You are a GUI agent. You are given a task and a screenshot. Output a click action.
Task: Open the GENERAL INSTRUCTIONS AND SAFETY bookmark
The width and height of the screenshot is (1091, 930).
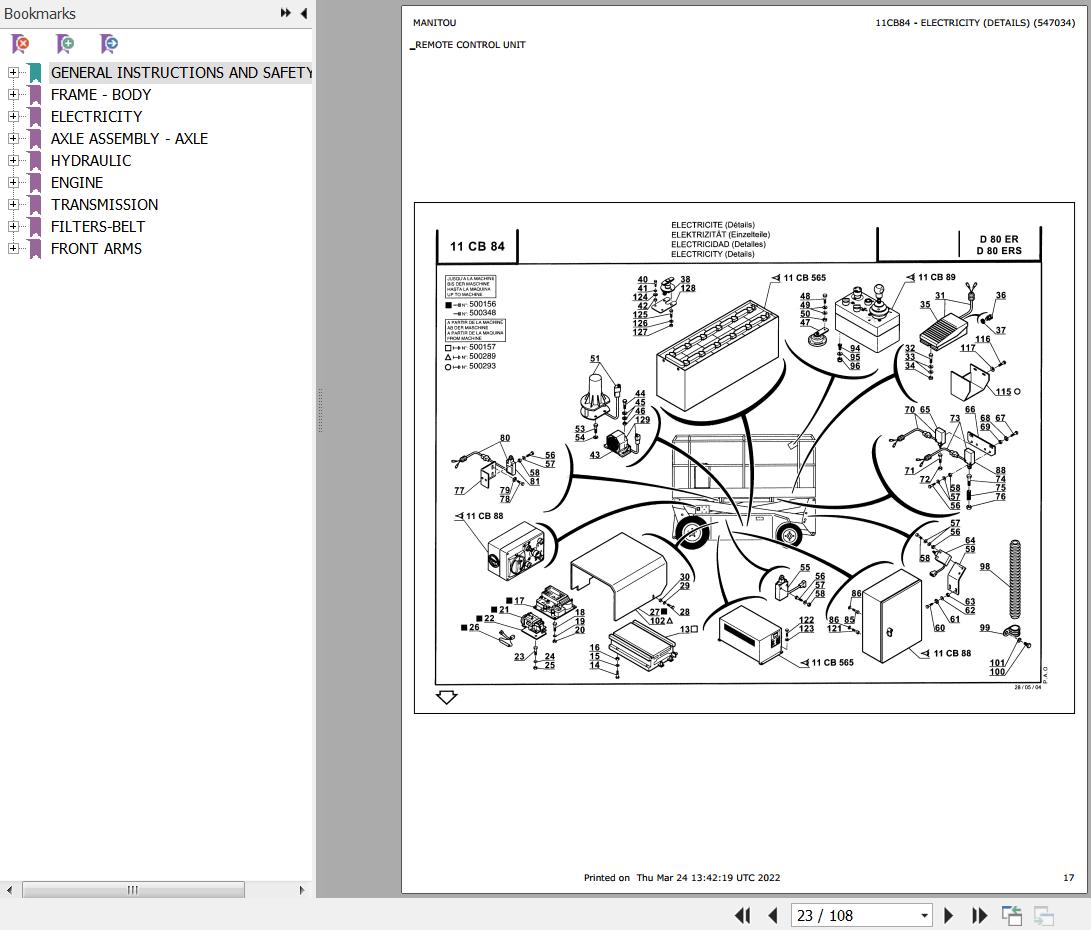[x=181, y=72]
